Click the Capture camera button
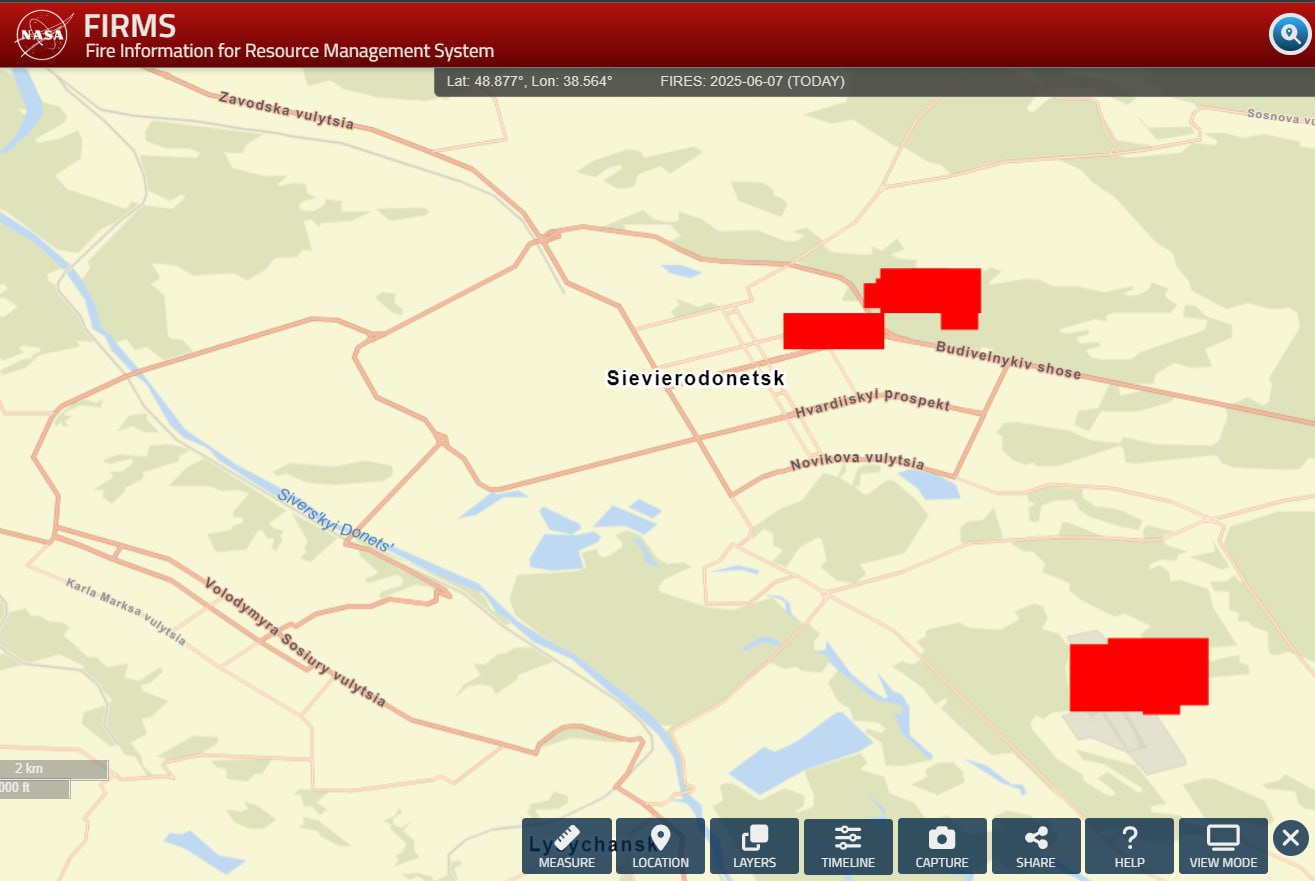This screenshot has height=881, width=1315. [942, 846]
